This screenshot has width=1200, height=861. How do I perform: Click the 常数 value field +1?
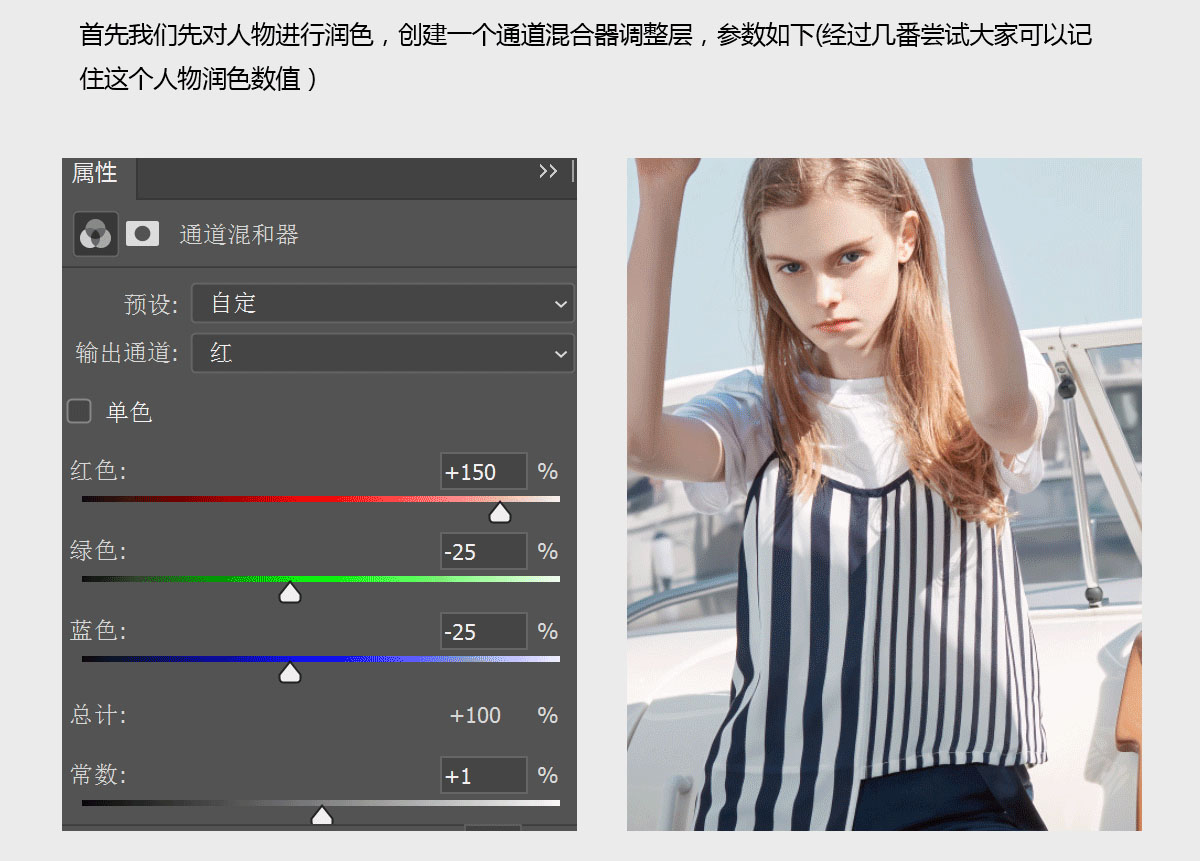coord(483,775)
